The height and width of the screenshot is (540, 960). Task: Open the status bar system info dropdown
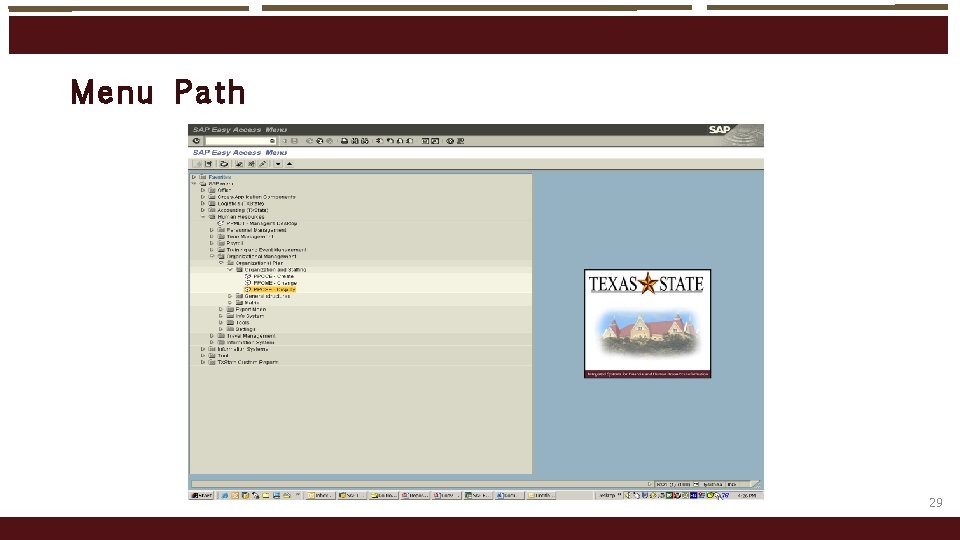click(696, 484)
